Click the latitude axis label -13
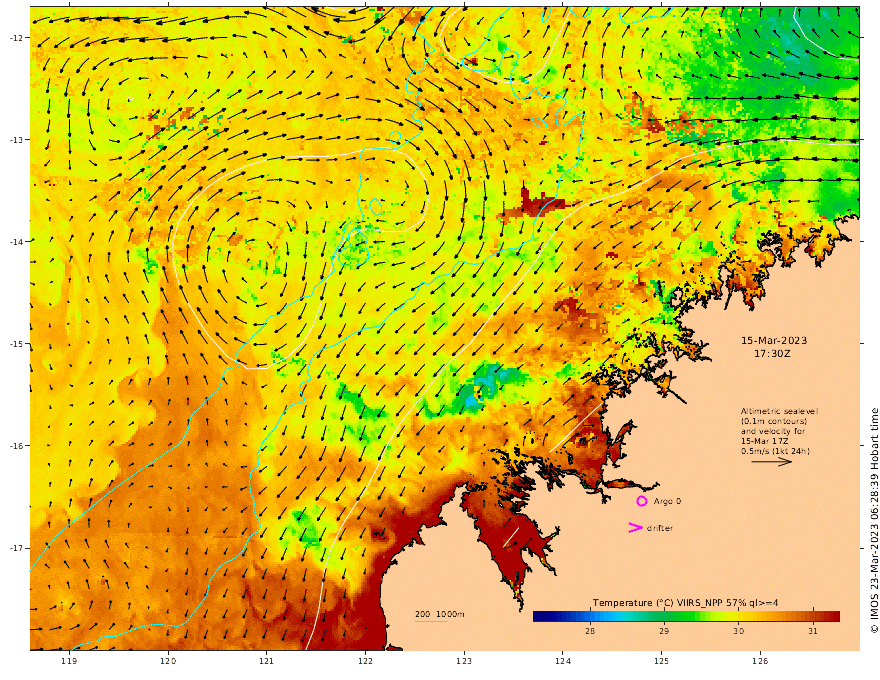This screenshot has width=880, height=680. tap(16, 140)
